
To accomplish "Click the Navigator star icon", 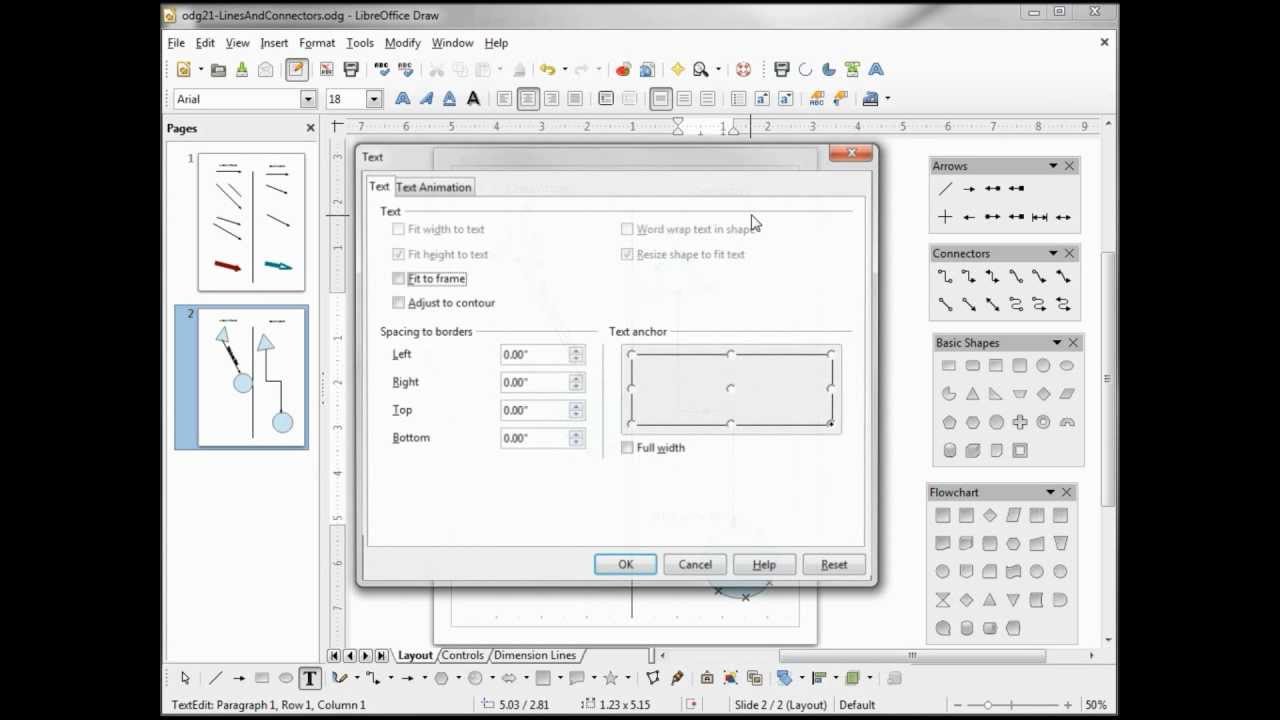I will (677, 69).
